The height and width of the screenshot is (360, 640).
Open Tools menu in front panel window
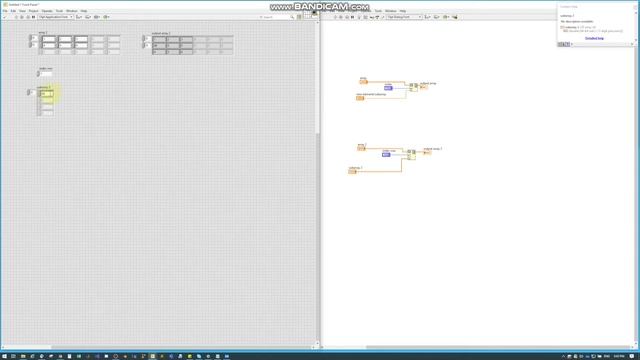point(59,11)
